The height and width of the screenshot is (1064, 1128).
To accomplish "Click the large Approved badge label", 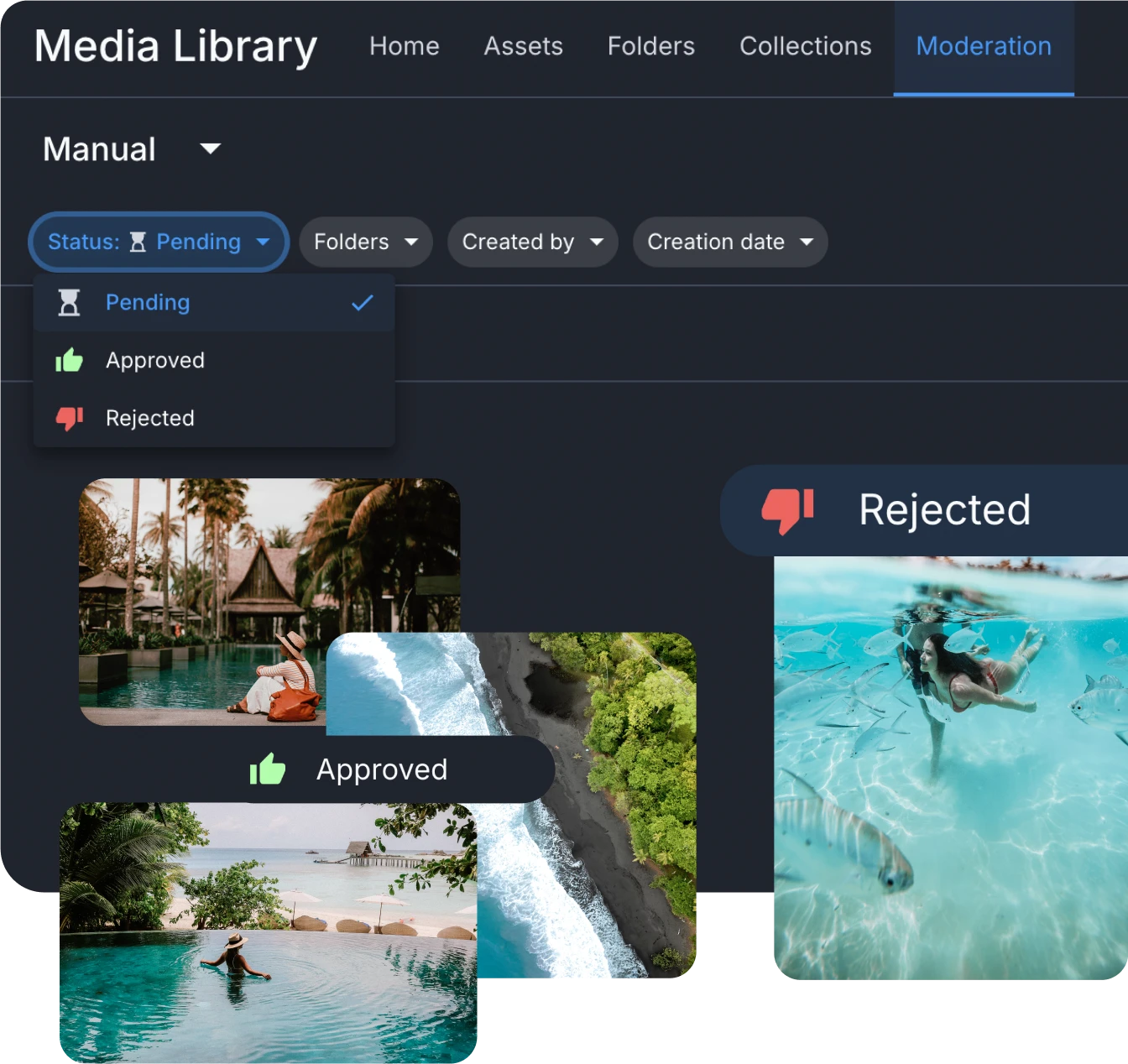I will click(382, 769).
